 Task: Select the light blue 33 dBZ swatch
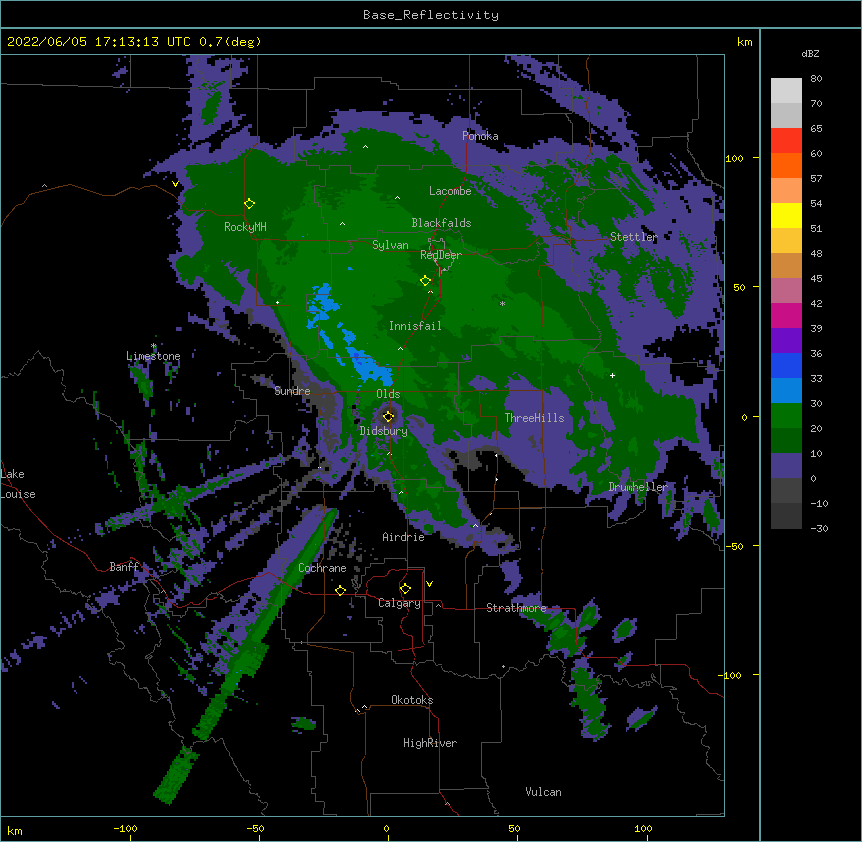(786, 391)
